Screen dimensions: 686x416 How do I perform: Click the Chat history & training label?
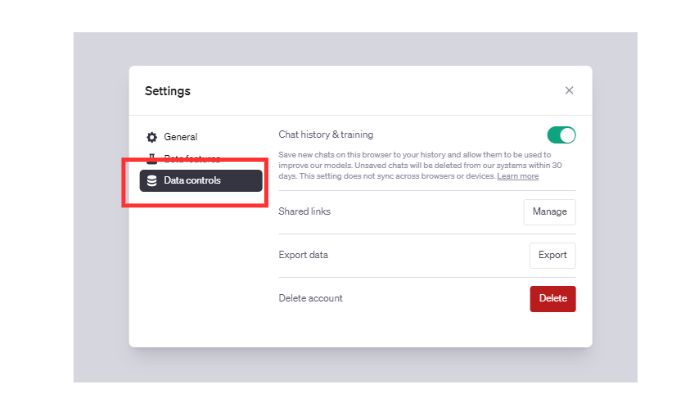click(x=325, y=134)
